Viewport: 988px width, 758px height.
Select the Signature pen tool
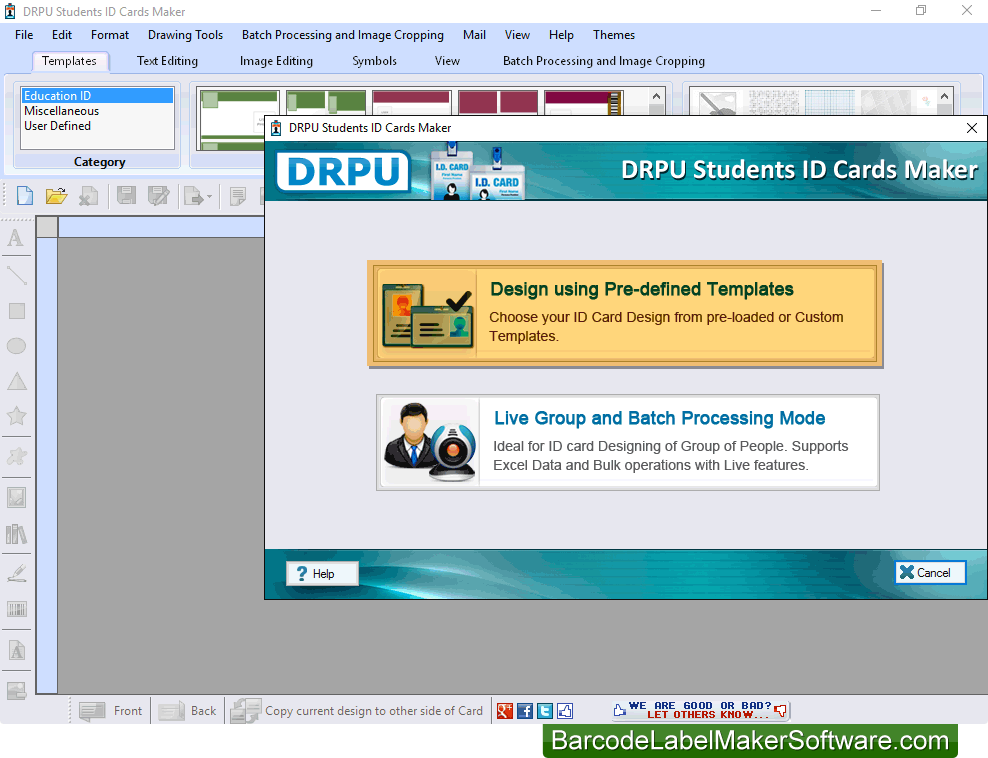tap(16, 573)
